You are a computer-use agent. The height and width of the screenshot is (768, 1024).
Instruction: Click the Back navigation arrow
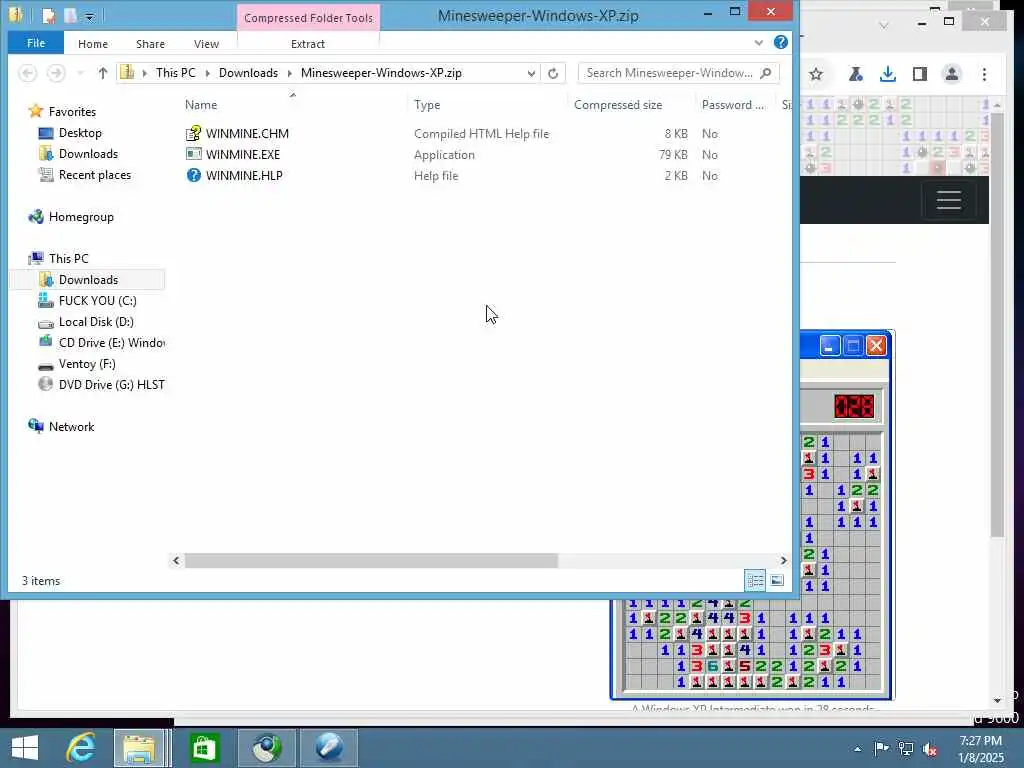(28, 72)
